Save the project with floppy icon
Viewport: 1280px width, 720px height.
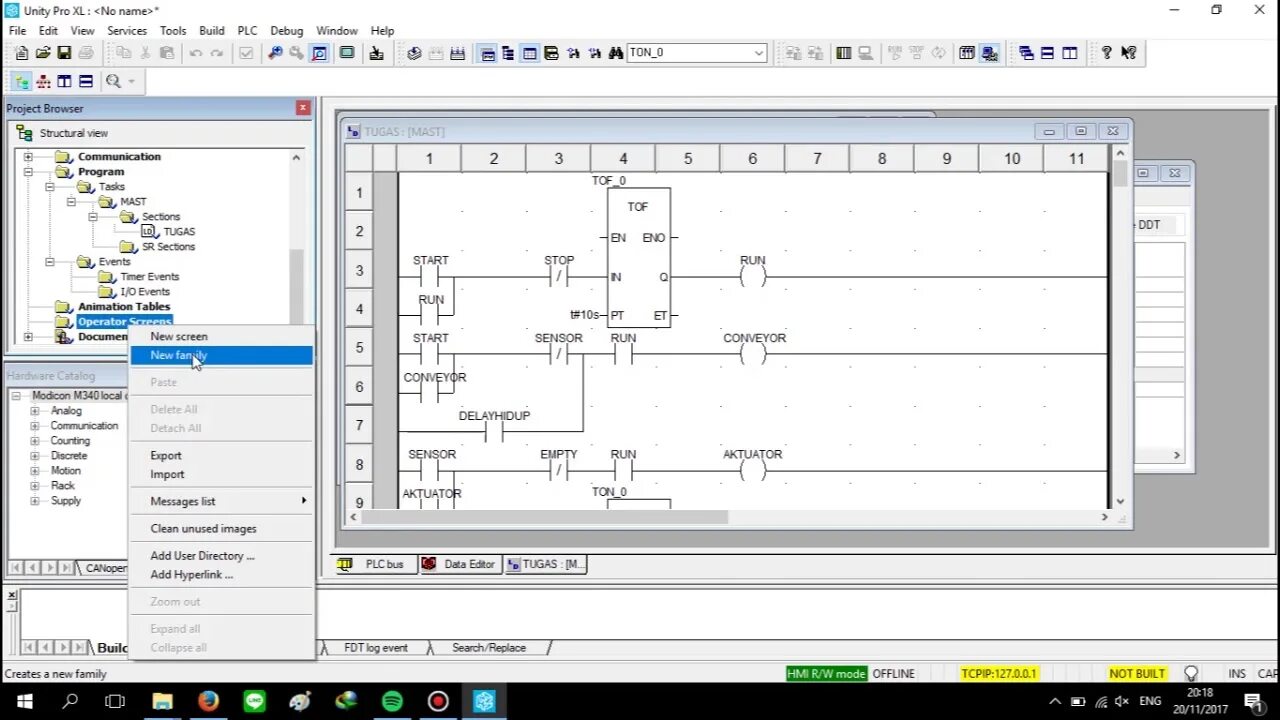tap(64, 53)
